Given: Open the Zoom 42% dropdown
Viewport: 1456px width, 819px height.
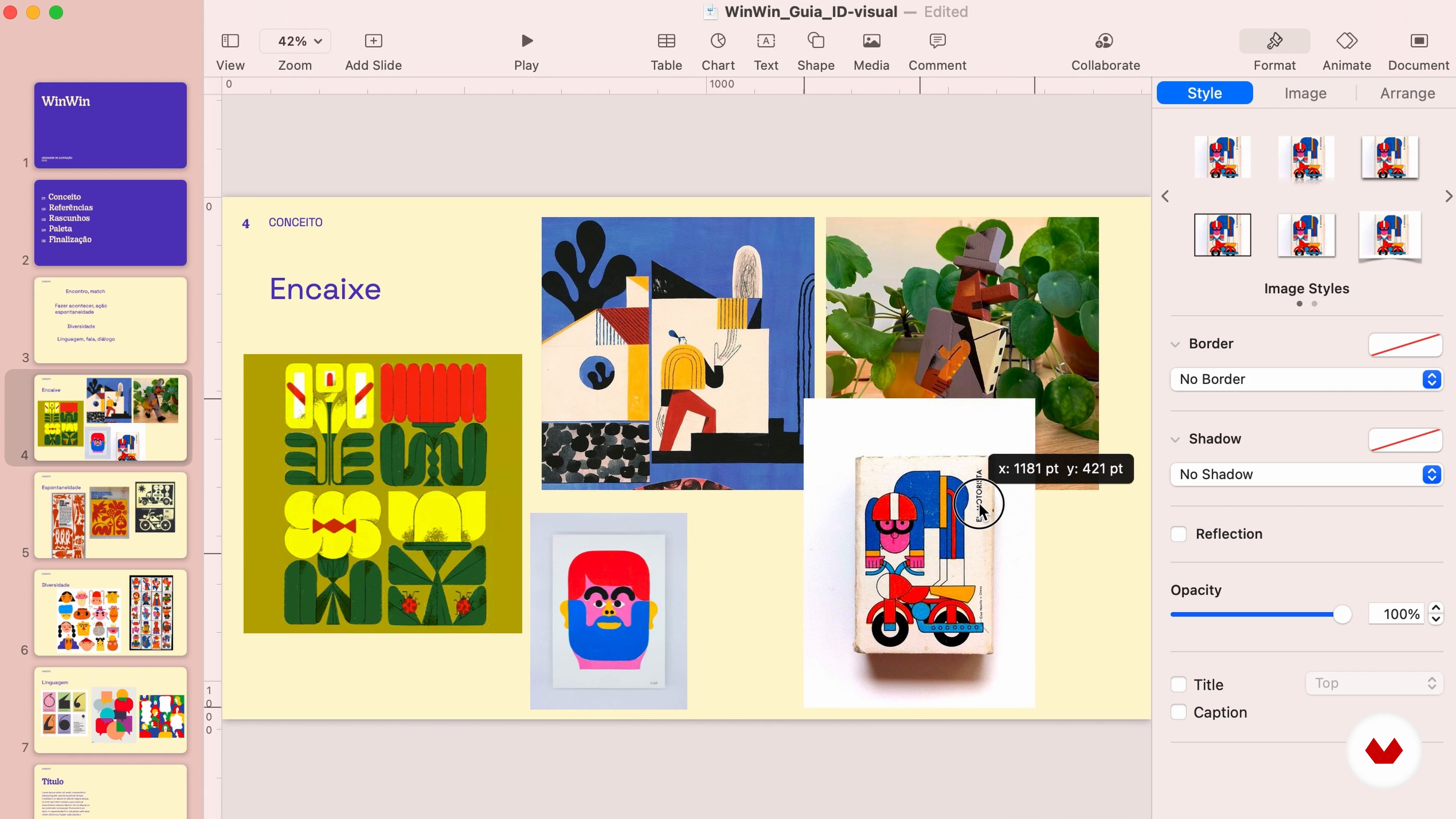Looking at the screenshot, I should 295,41.
